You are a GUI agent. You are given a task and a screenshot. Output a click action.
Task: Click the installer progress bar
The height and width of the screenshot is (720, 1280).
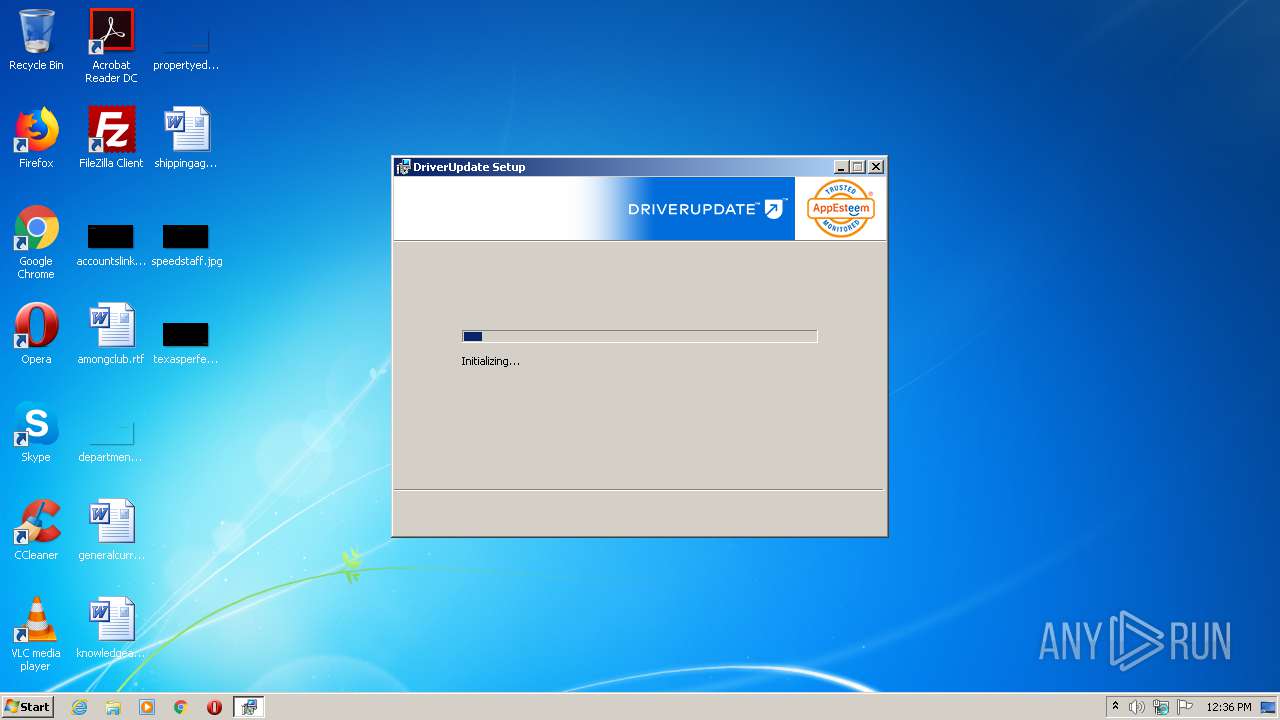point(640,337)
